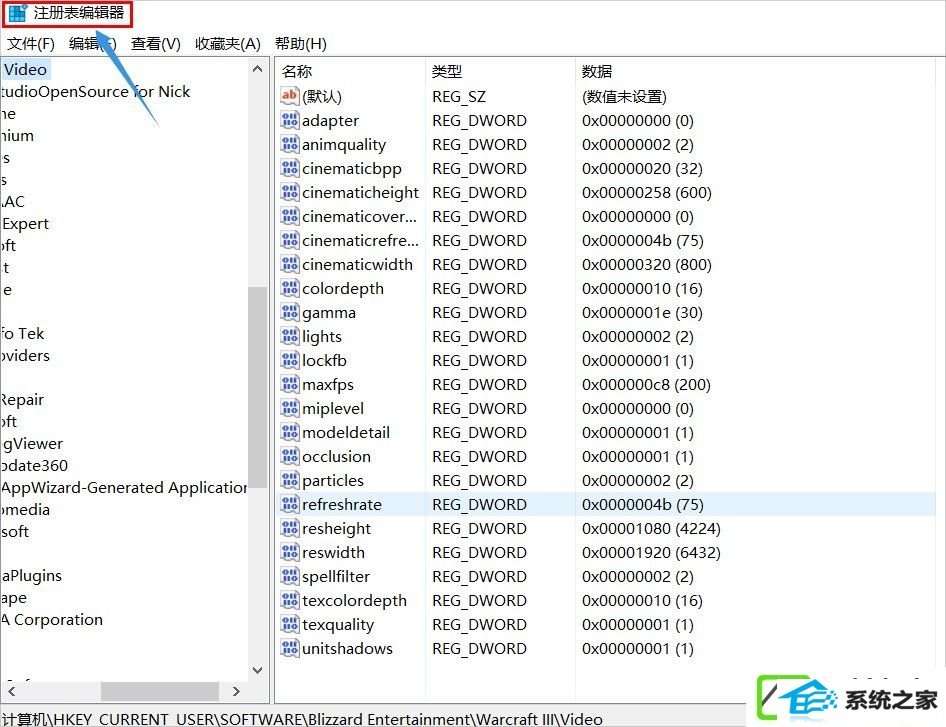Click the tree pane's left scroll arrow
Screen dimensions: 946x727
tap(11, 691)
